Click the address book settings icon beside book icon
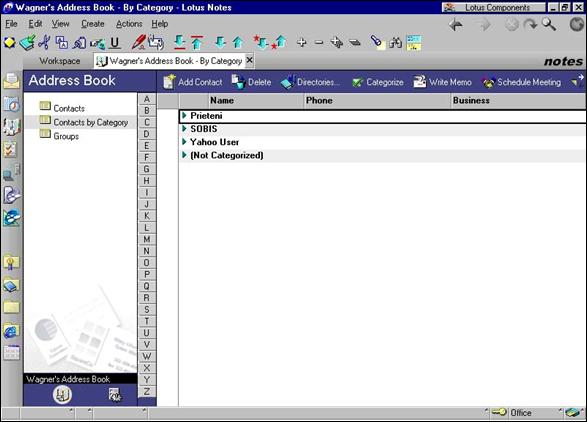The image size is (587, 422). pos(115,395)
